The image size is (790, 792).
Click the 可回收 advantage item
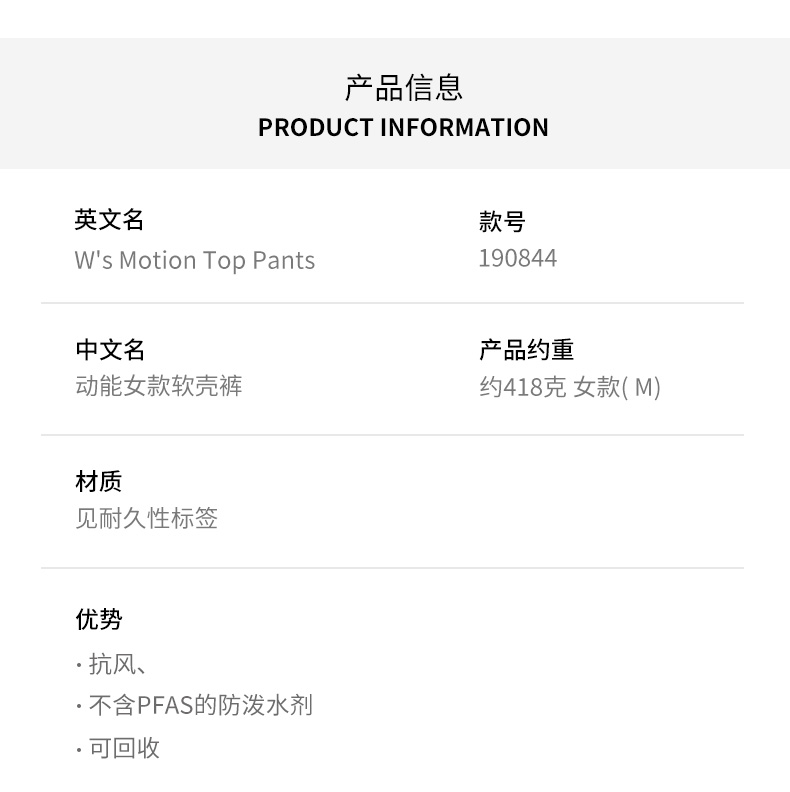(125, 748)
